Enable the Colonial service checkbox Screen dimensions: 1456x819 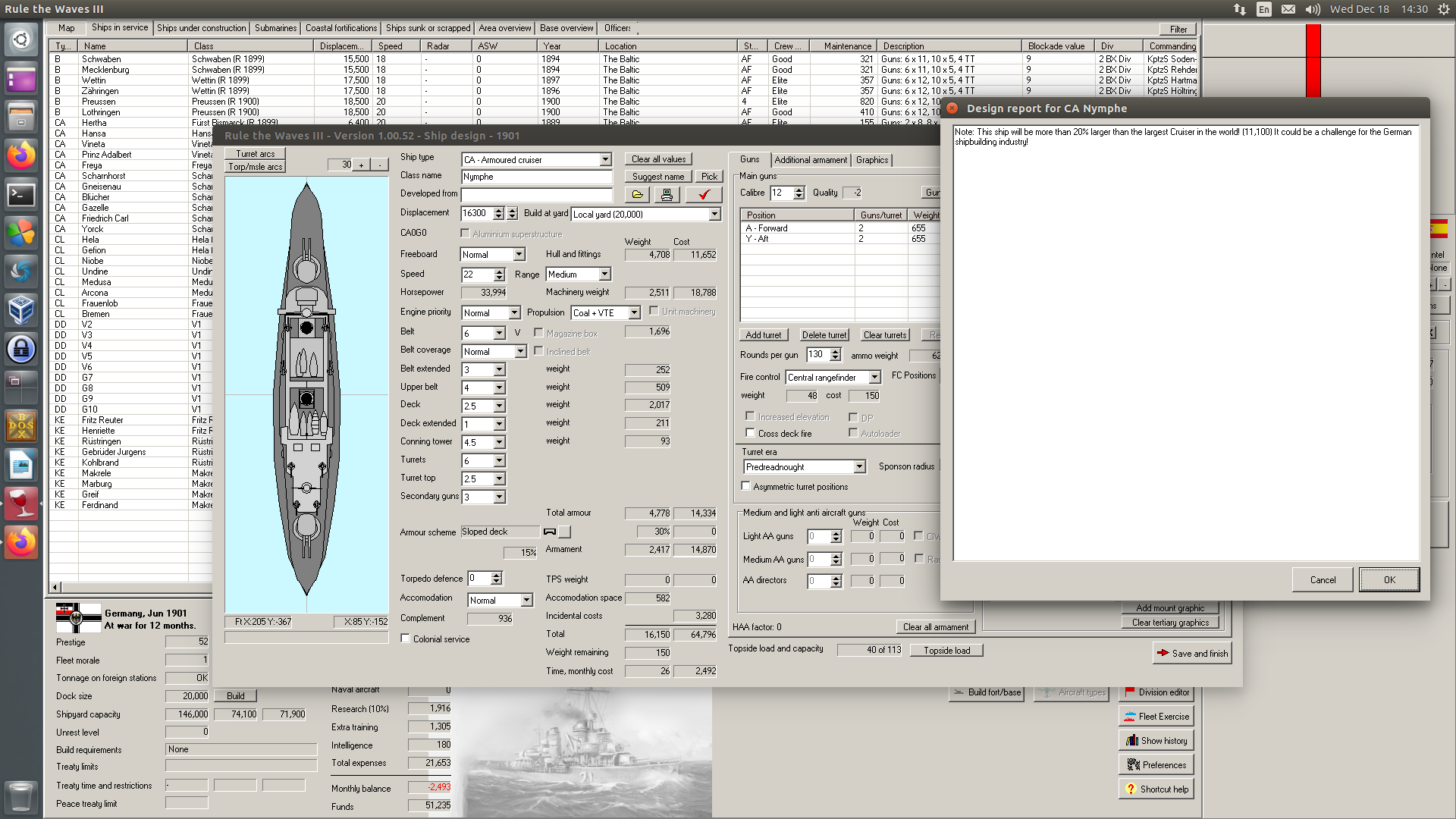(405, 639)
